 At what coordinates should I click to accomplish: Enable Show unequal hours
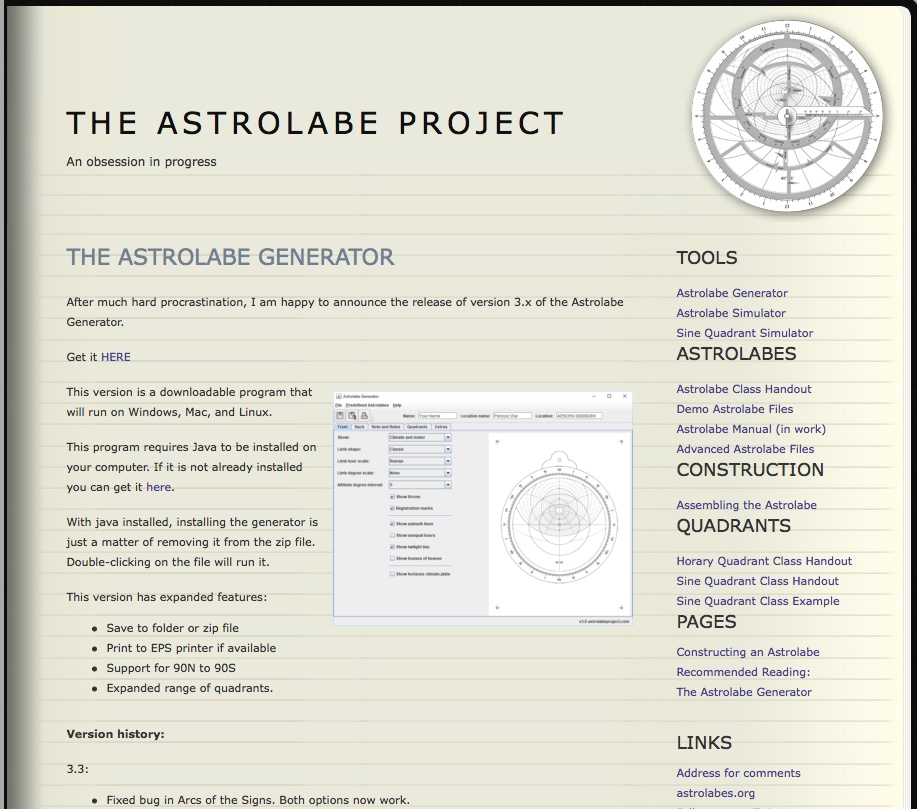click(x=392, y=535)
